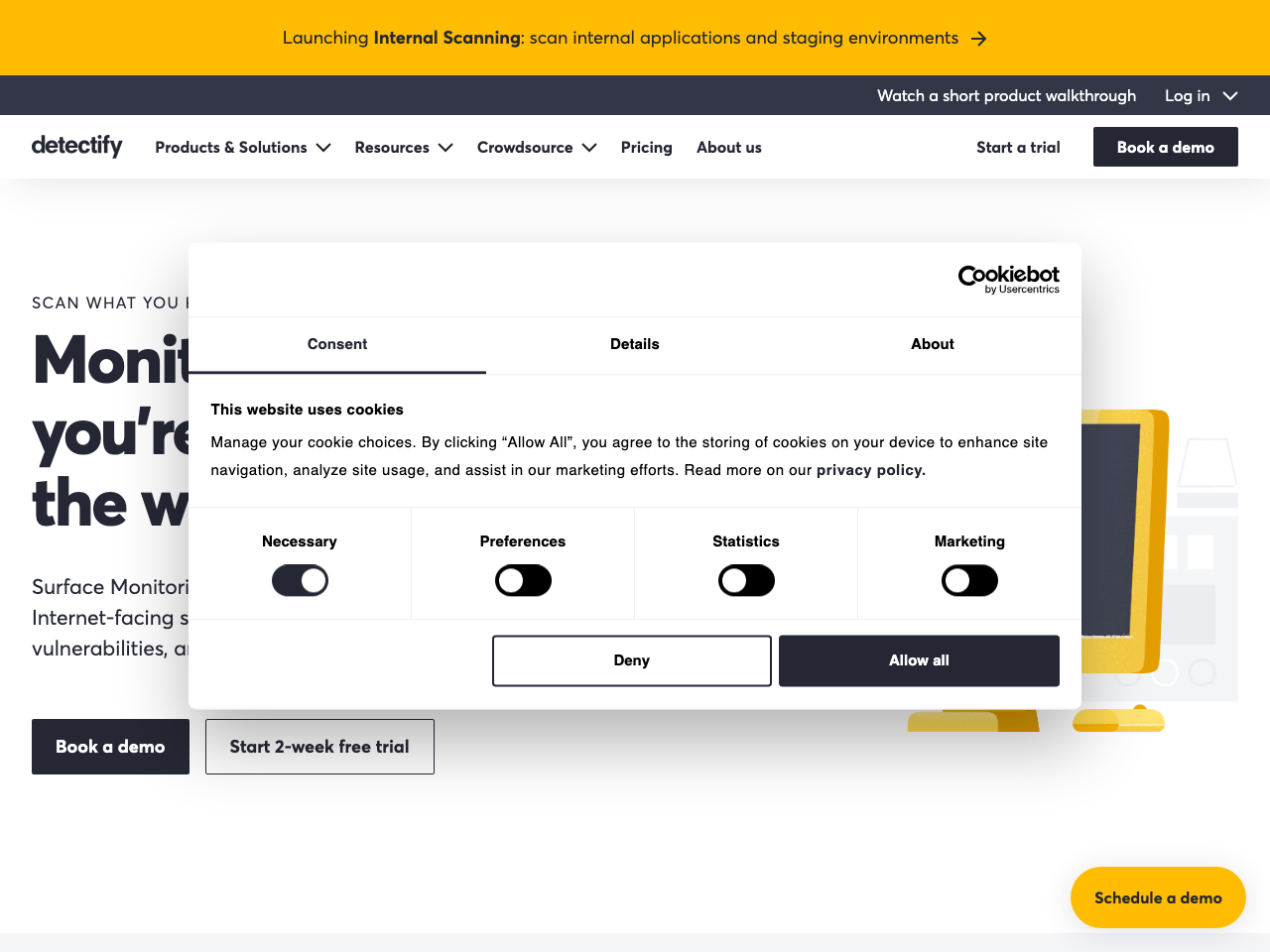Open the Resources dropdown
Viewport: 1270px width, 952px height.
403,147
